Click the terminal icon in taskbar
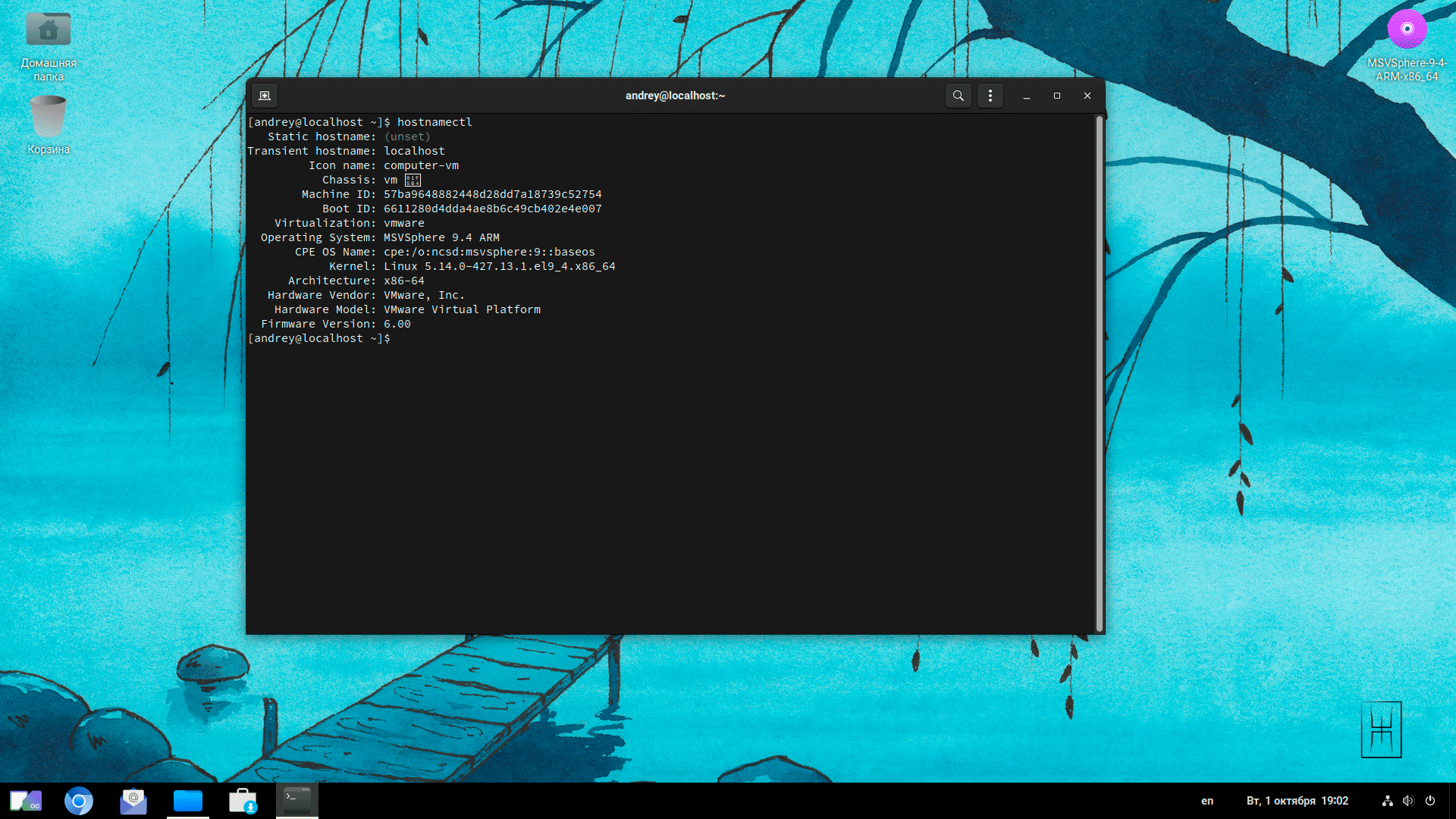This screenshot has height=819, width=1456. pyautogui.click(x=296, y=799)
